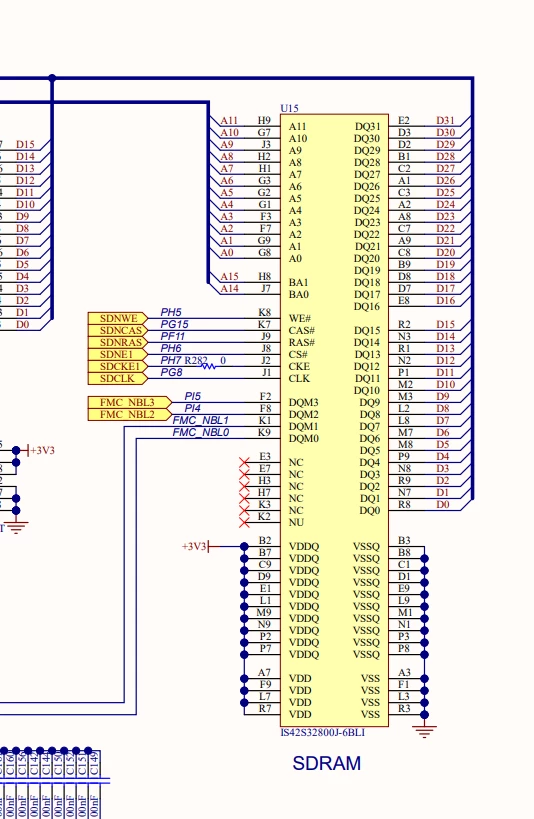The image size is (534, 819).
Task: Click the CS# pin name
Action: point(298,354)
